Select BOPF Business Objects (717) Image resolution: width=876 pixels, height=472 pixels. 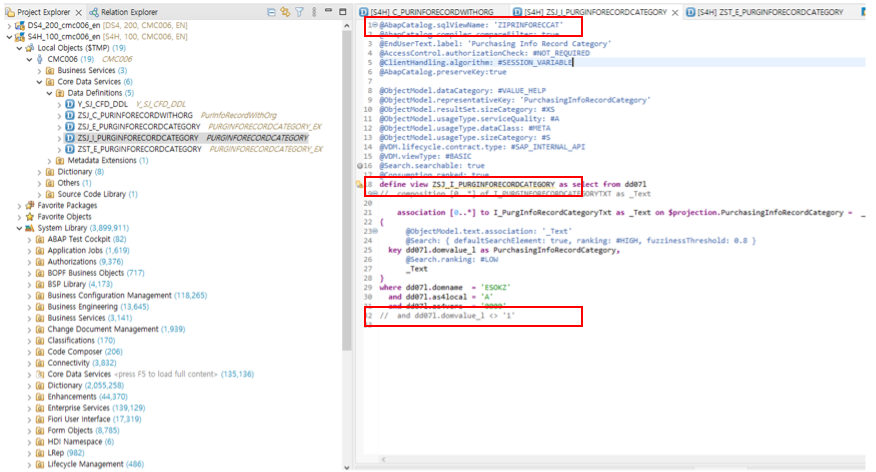[96, 273]
